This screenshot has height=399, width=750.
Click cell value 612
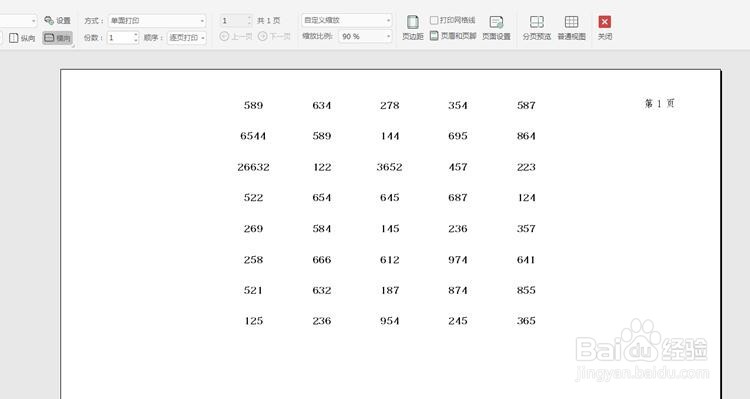pyautogui.click(x=390, y=260)
